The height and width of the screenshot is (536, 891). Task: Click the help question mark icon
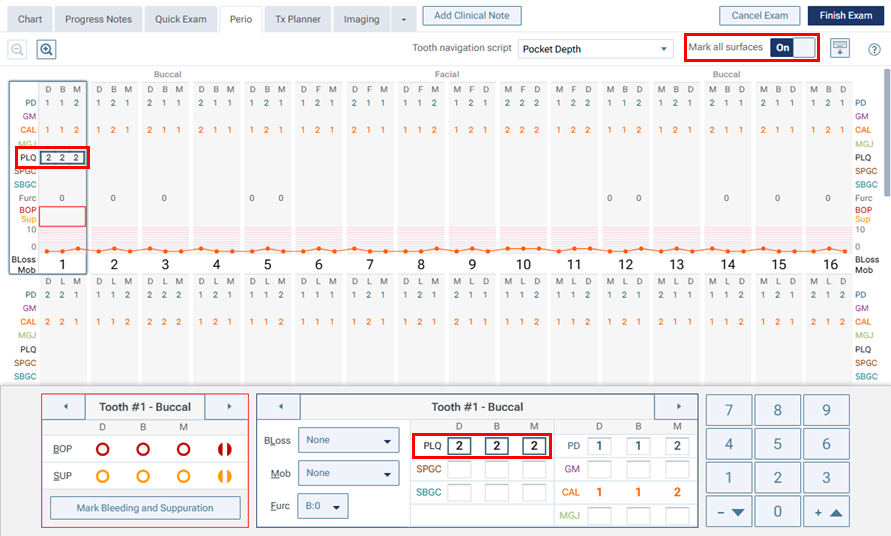(874, 49)
